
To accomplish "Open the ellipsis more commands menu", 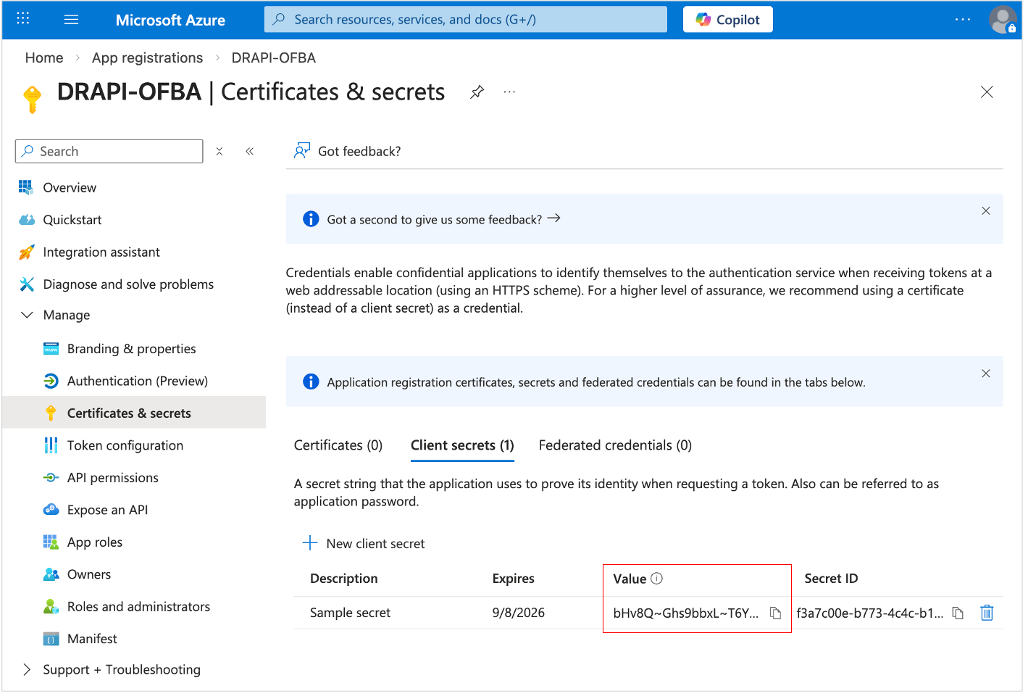I will tap(509, 92).
